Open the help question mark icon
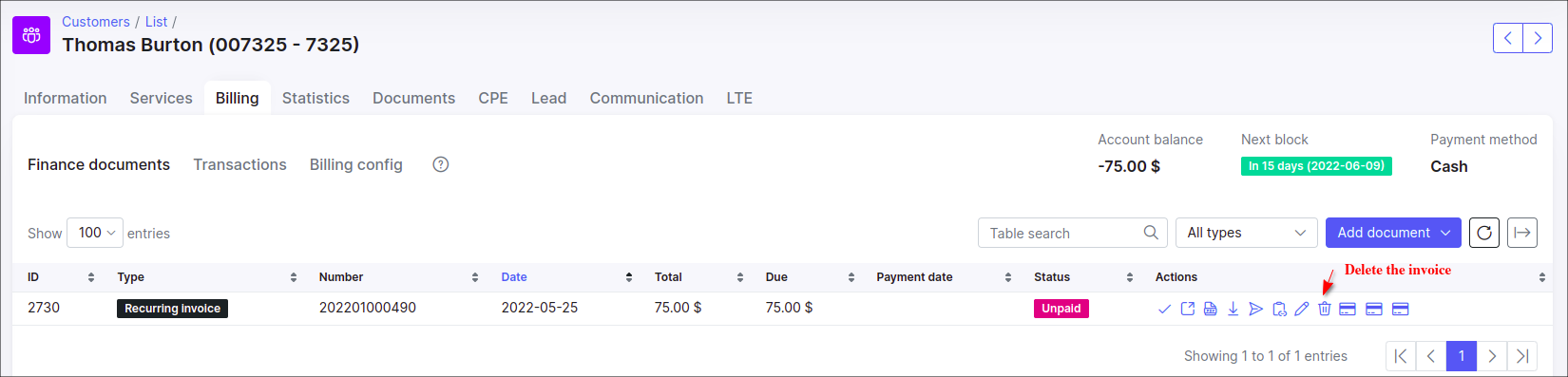This screenshot has height=377, width=1568. click(x=441, y=164)
